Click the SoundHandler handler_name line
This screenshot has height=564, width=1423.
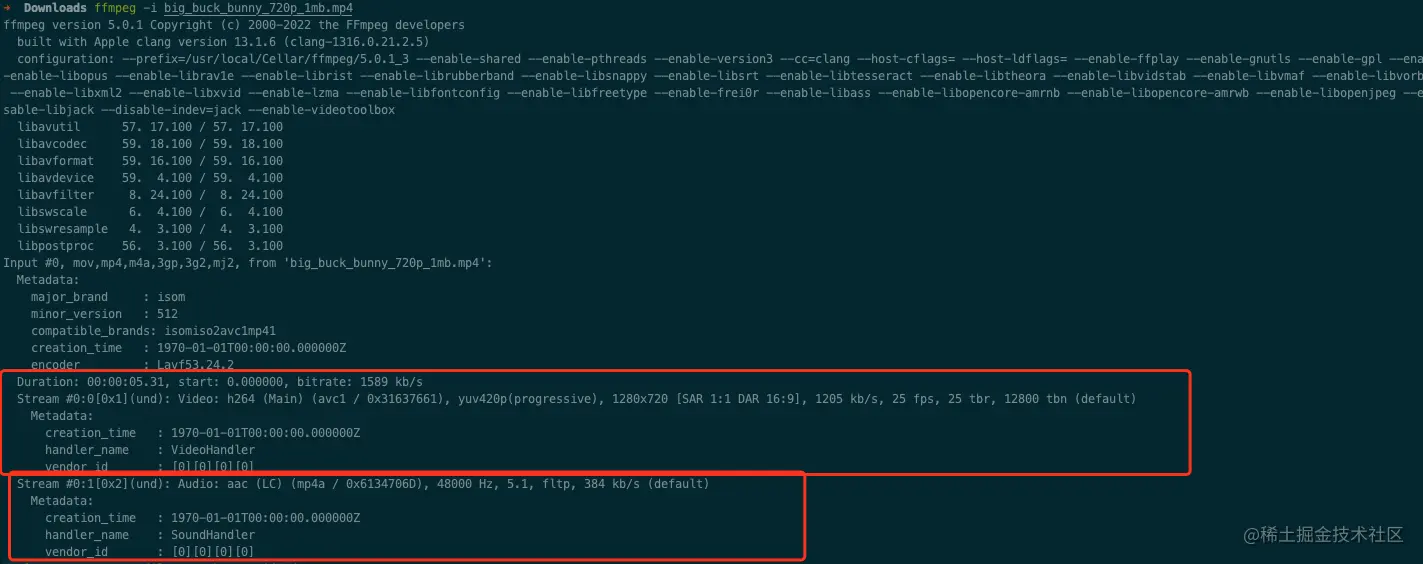150,535
